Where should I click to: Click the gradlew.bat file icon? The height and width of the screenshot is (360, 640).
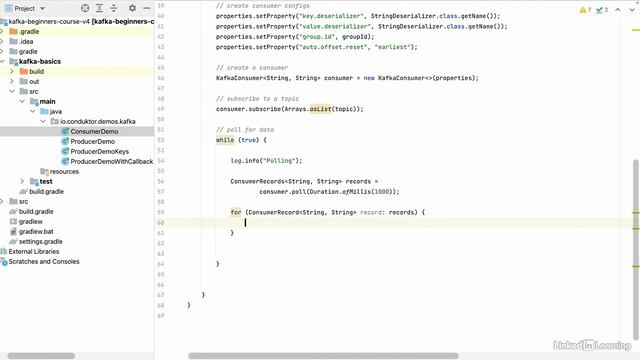(x=13, y=231)
